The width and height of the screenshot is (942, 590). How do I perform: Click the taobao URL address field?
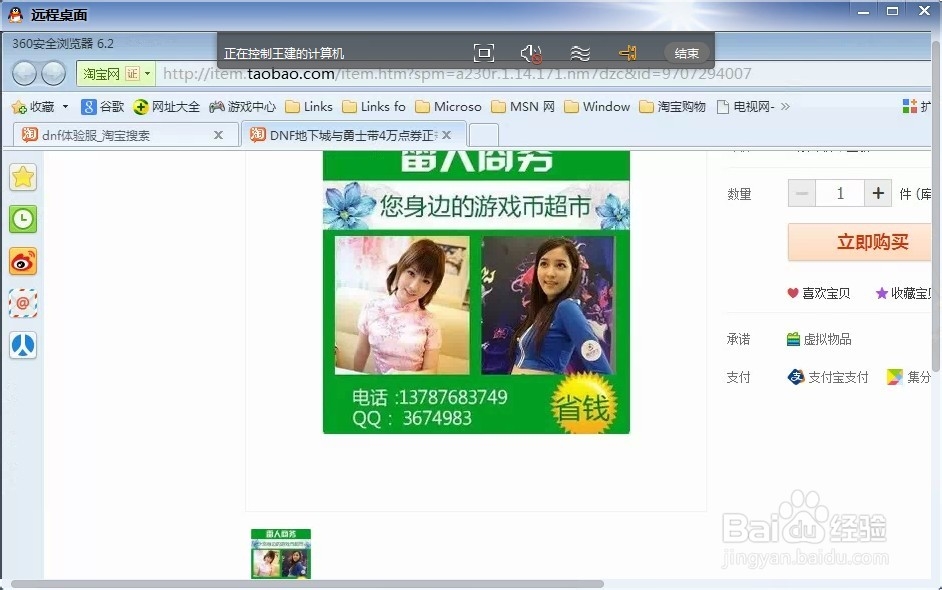tap(457, 74)
